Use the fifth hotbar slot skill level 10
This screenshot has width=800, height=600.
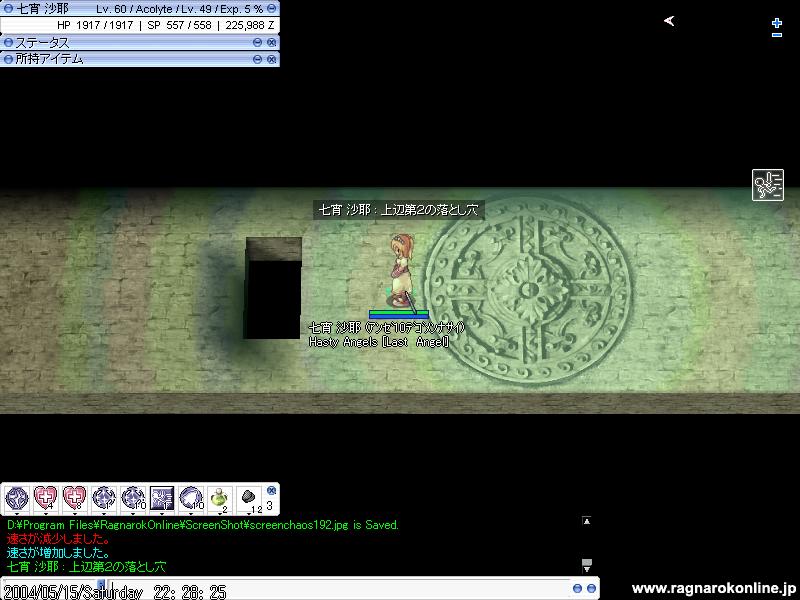[133, 497]
